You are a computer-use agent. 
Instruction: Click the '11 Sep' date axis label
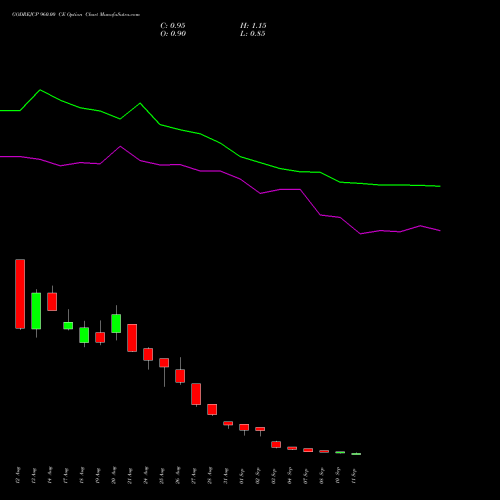pos(354,475)
